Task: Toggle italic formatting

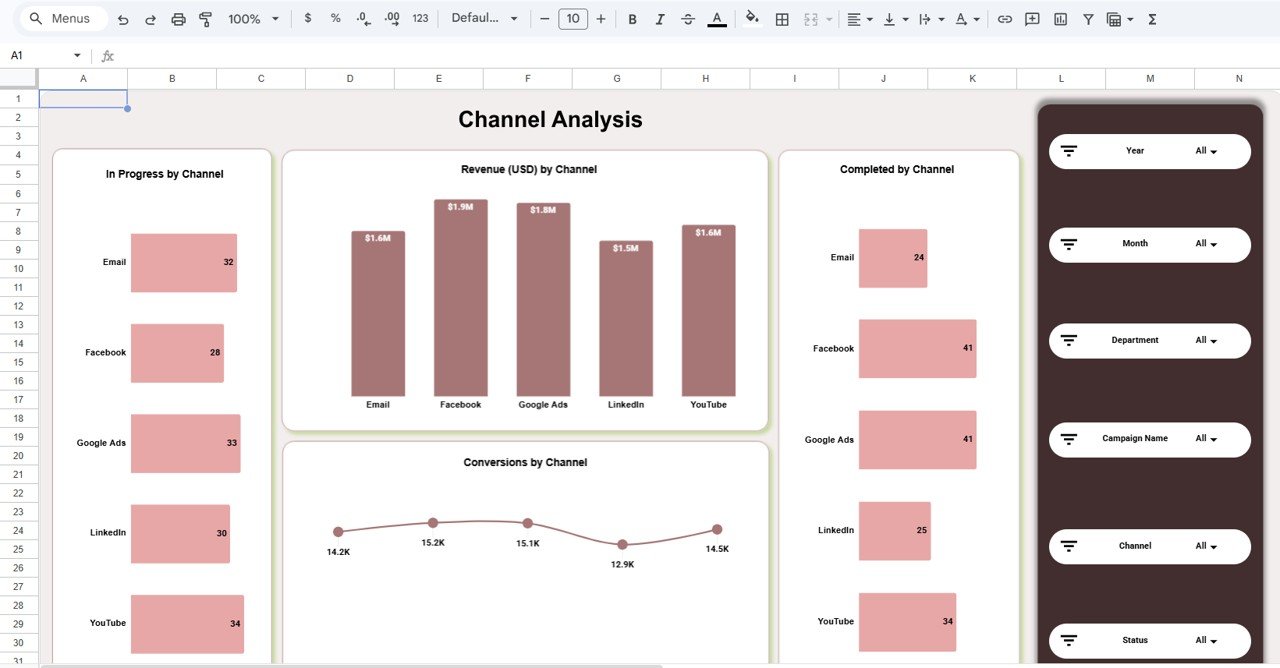Action: (660, 18)
